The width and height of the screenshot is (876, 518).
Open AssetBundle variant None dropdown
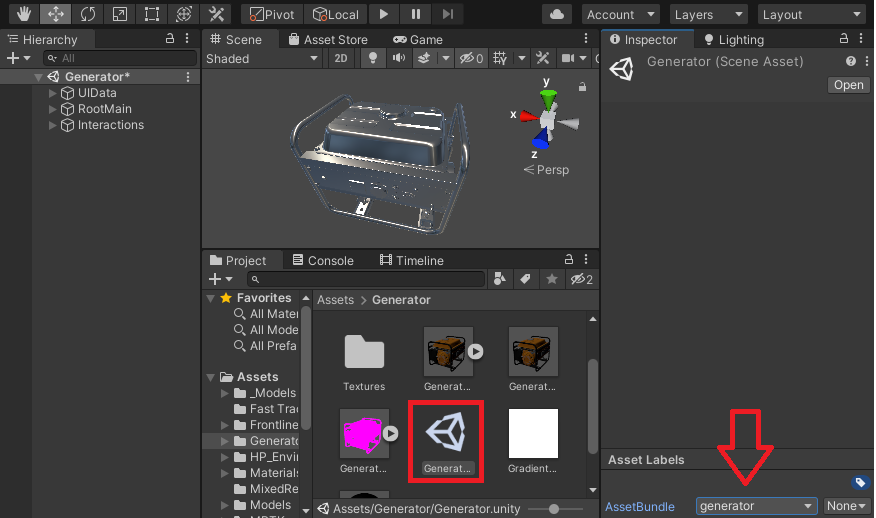pos(846,506)
